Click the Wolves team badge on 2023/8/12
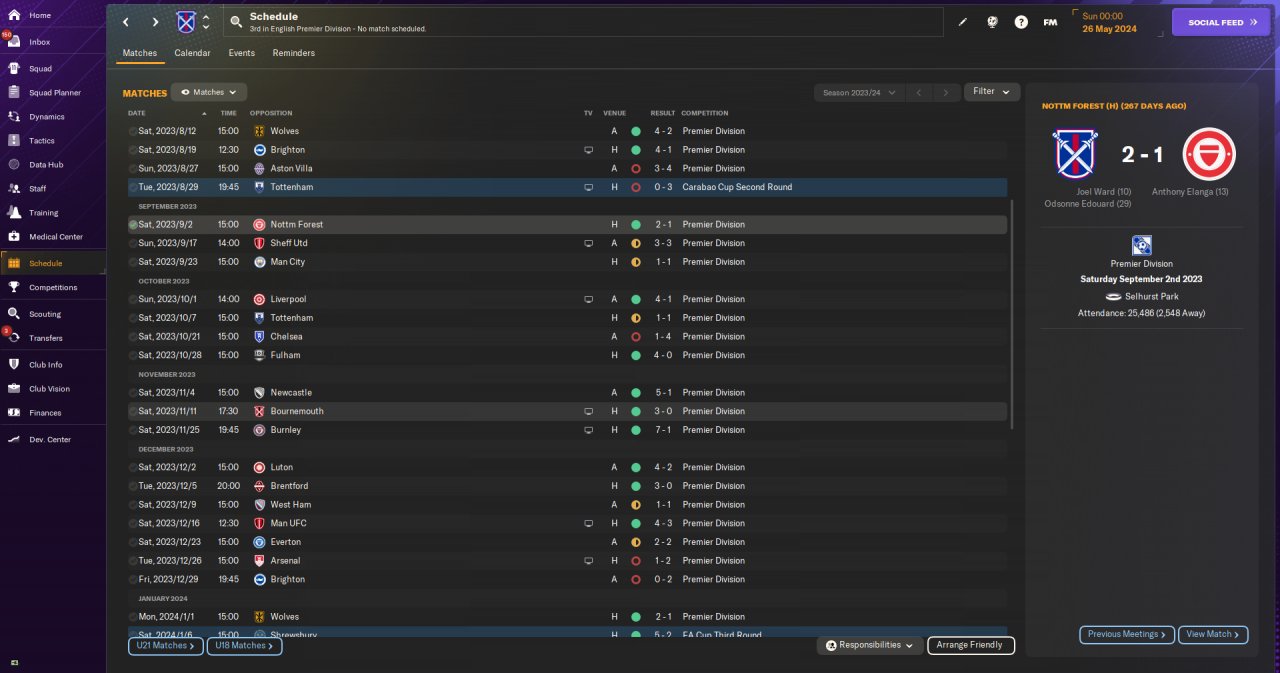 259,131
